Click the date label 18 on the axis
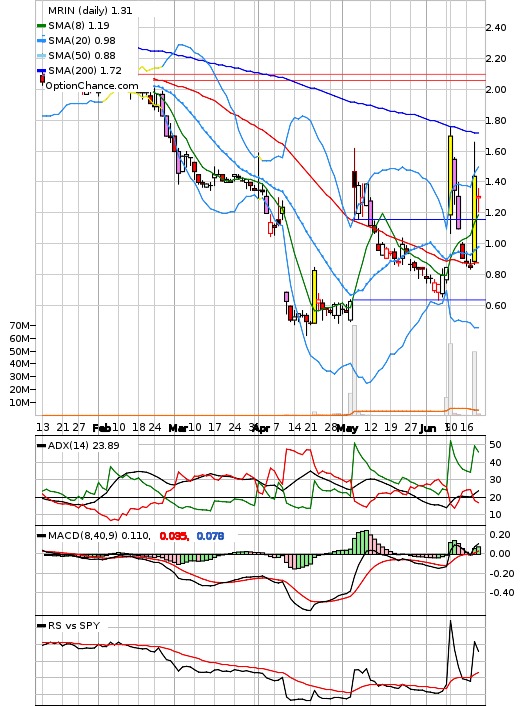The width and height of the screenshot is (526, 706). click(x=139, y=427)
